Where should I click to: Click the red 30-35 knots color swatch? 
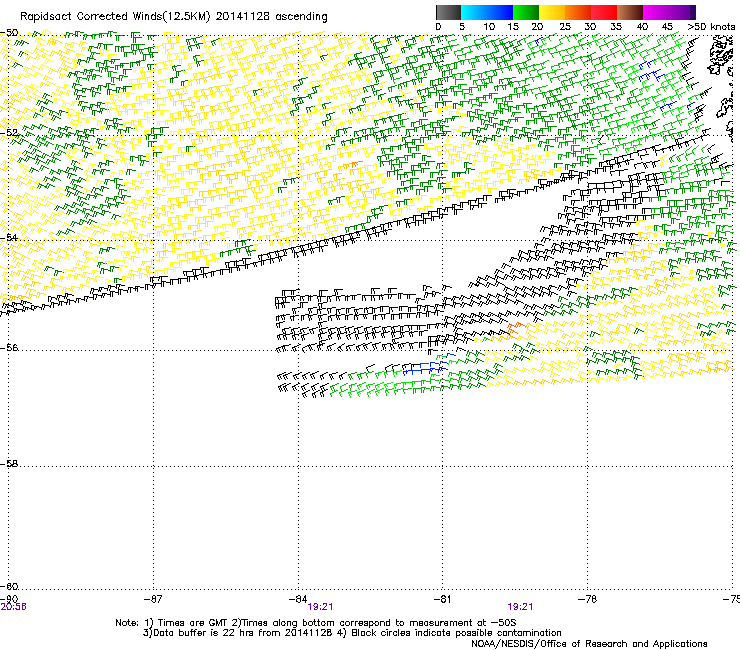604,12
